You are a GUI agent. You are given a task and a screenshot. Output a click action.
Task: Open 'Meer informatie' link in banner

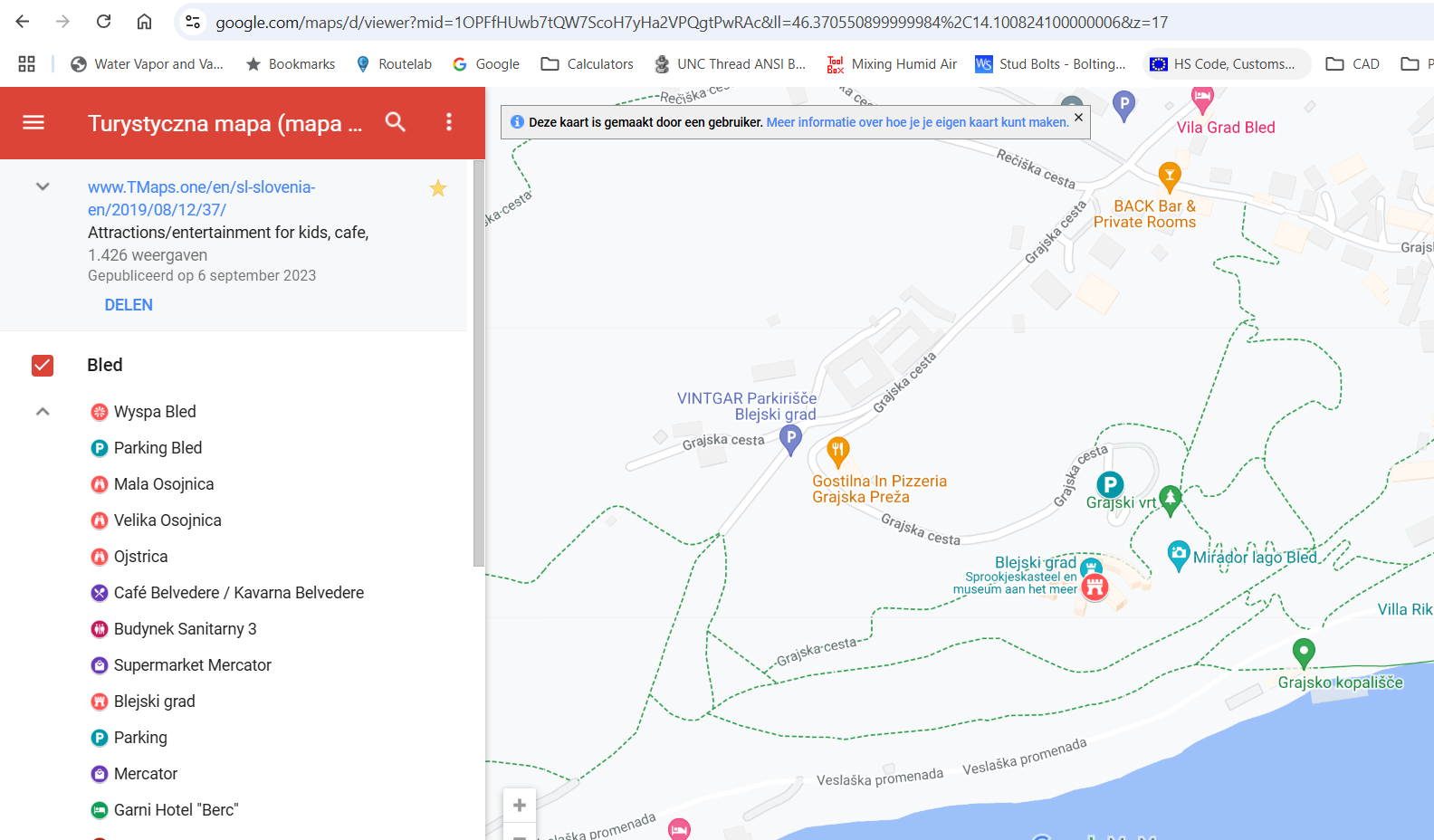tap(917, 122)
